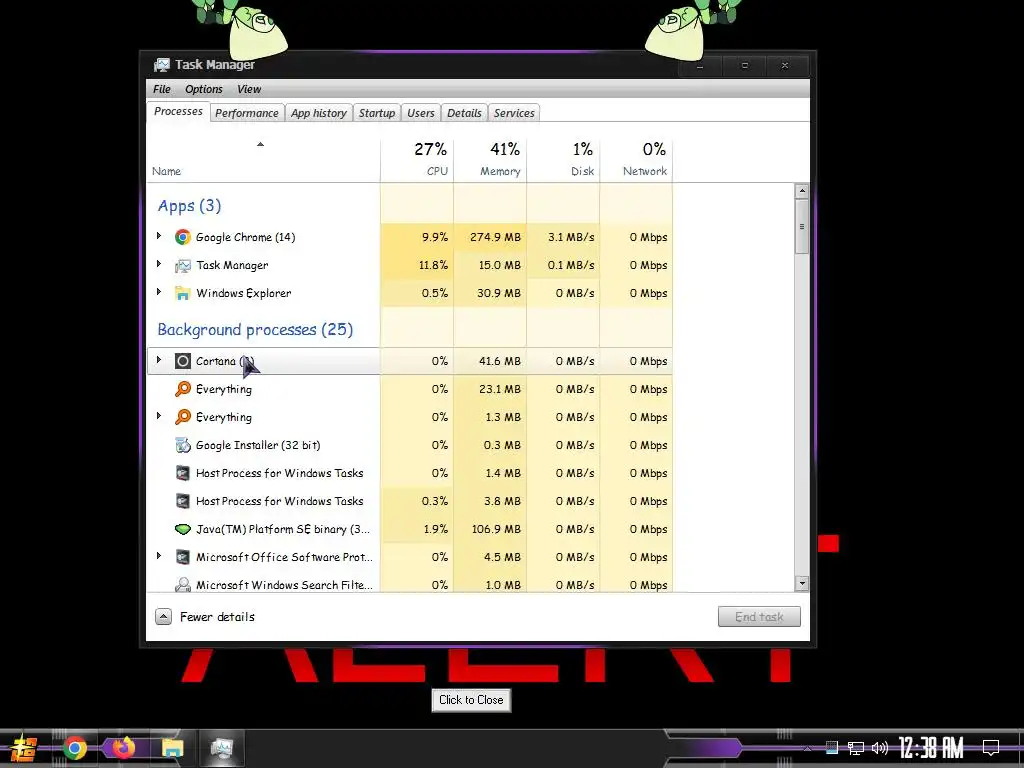Viewport: 1024px width, 768px height.
Task: Collapse view with Fewer details
Action: (x=205, y=616)
